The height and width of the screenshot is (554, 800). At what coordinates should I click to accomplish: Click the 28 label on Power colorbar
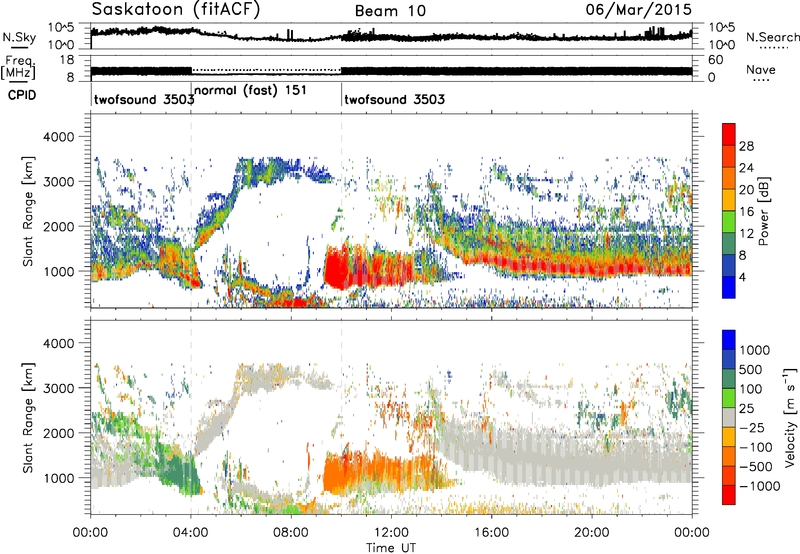pos(746,146)
